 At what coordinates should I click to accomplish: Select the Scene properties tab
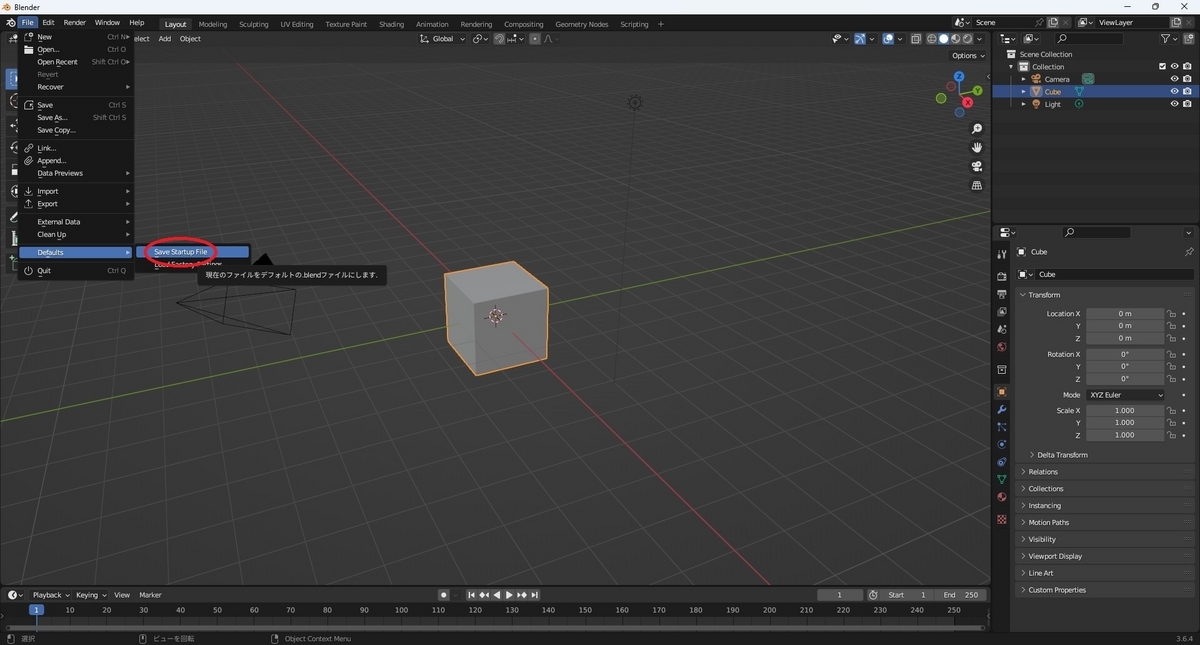[1000, 330]
